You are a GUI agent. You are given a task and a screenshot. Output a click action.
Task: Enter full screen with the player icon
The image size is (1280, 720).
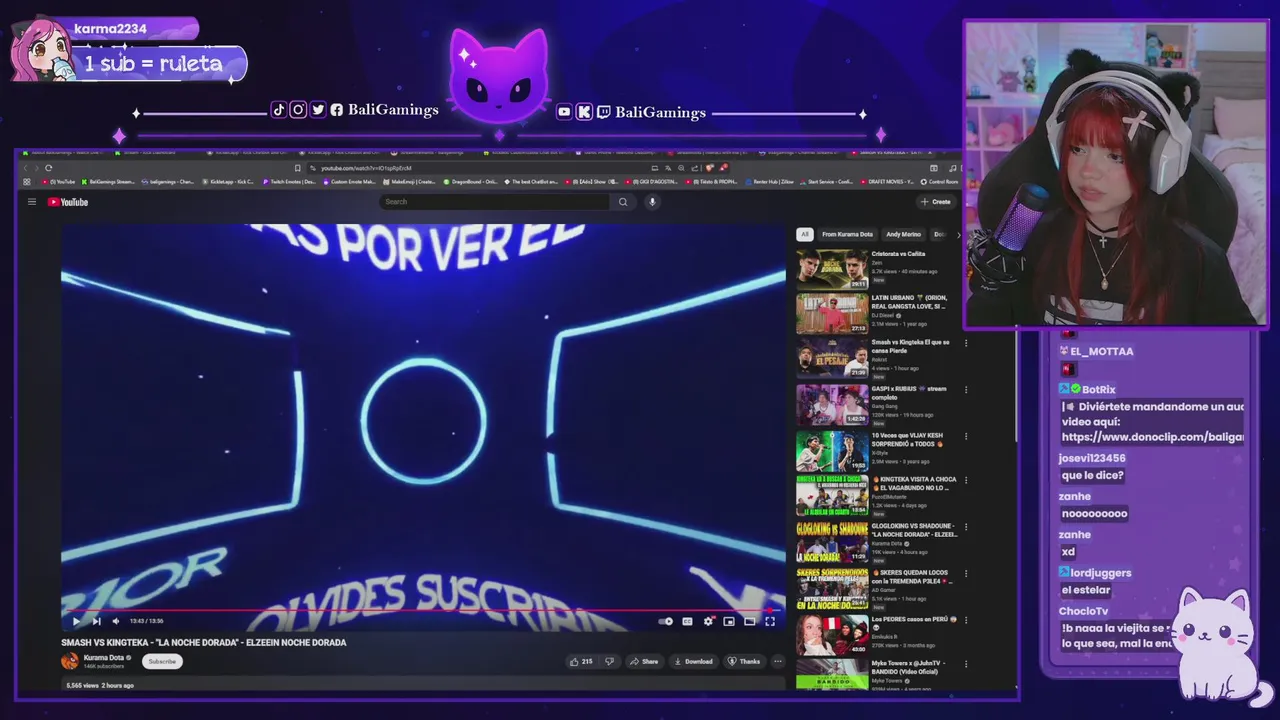(x=770, y=621)
